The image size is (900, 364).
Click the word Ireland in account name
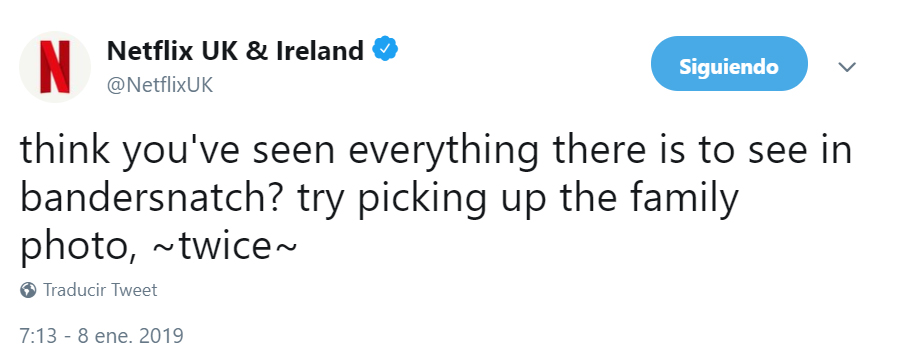point(320,51)
